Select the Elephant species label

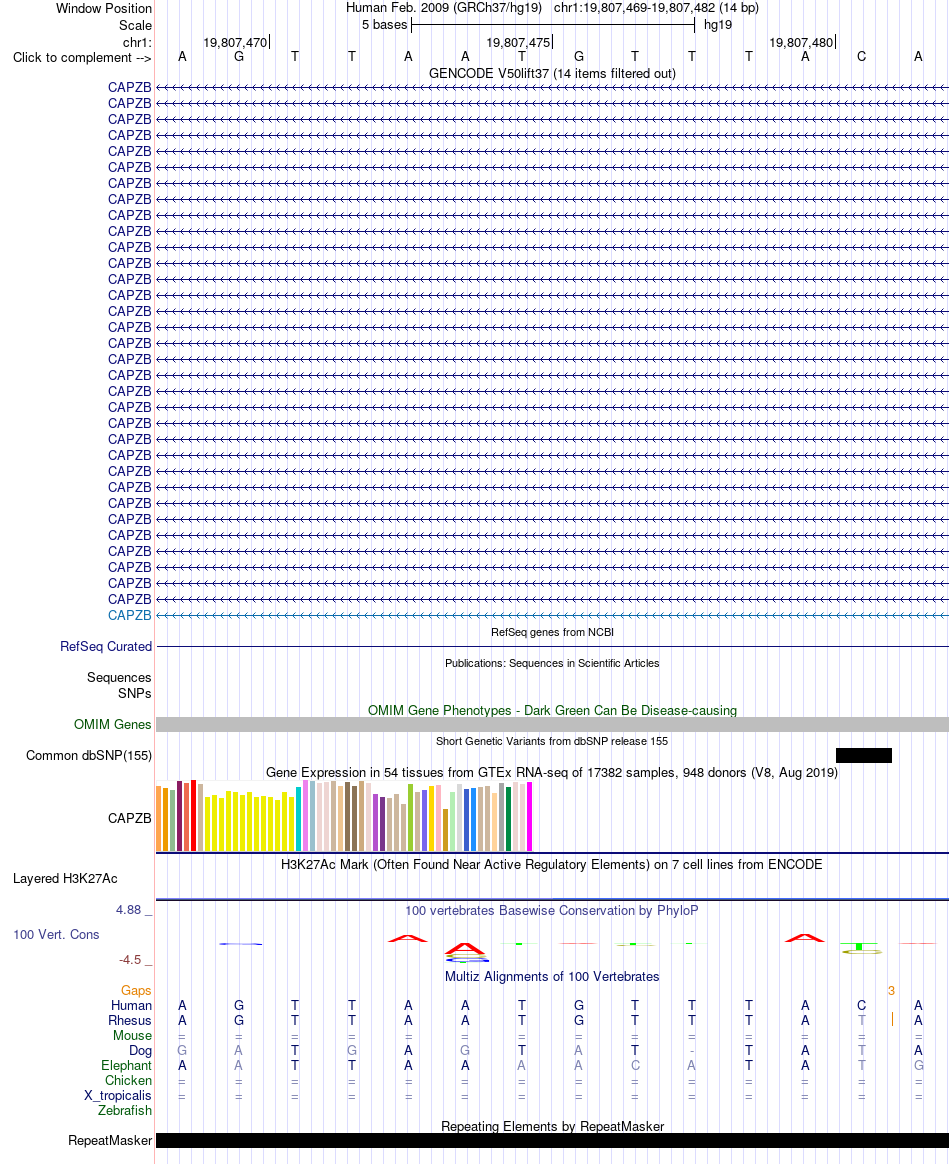tap(126, 1066)
